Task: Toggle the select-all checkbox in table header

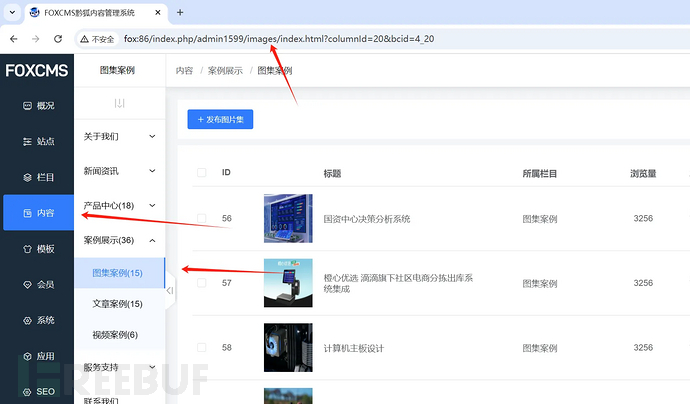Action: pos(202,173)
